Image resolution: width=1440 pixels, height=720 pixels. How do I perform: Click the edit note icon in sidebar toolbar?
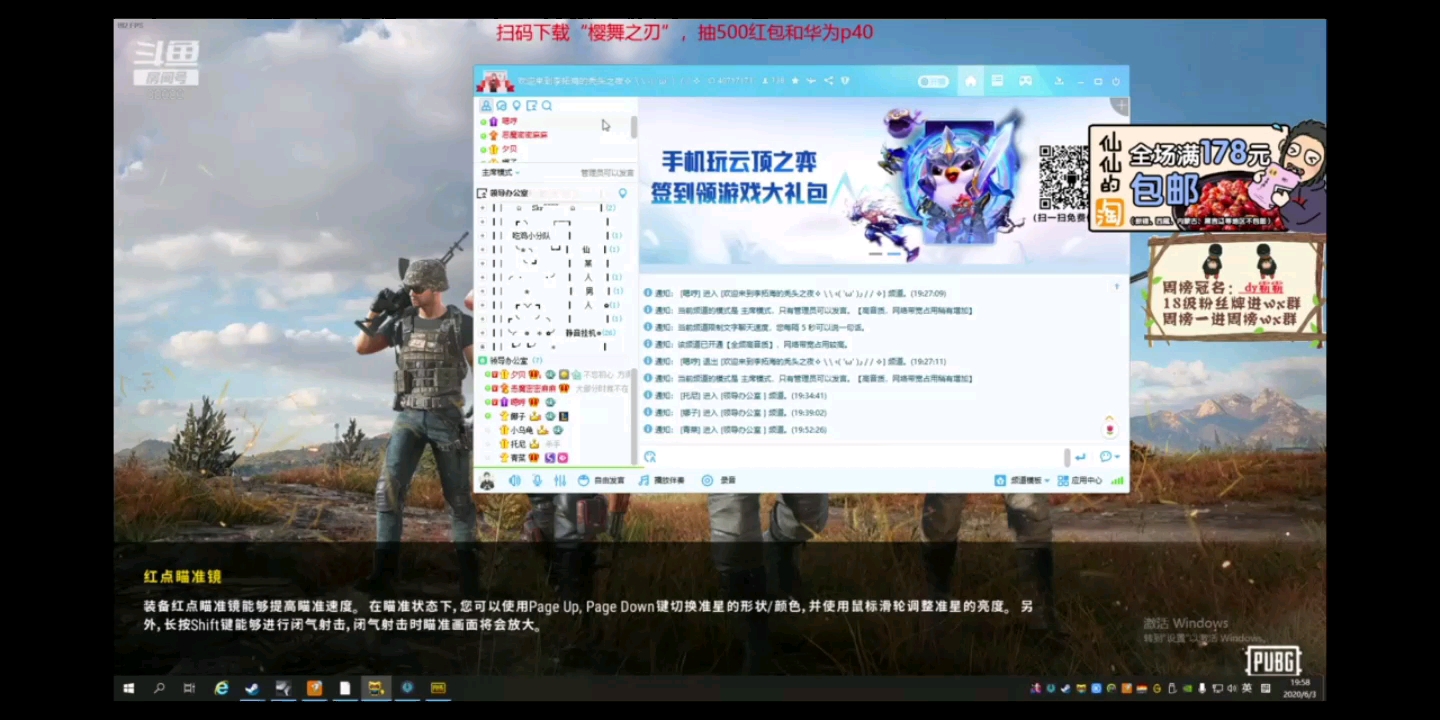(x=532, y=105)
